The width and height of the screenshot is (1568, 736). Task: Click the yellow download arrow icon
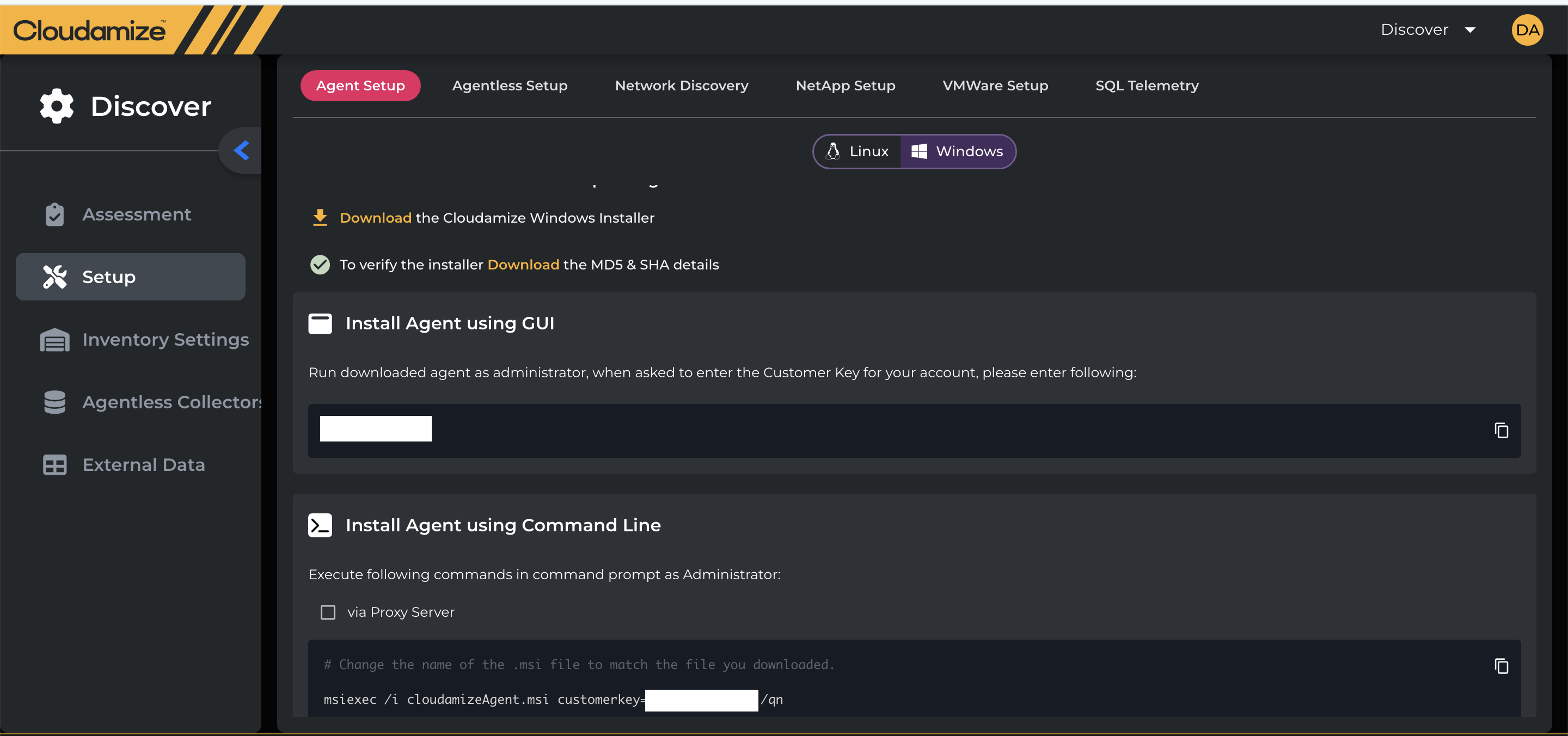[320, 217]
